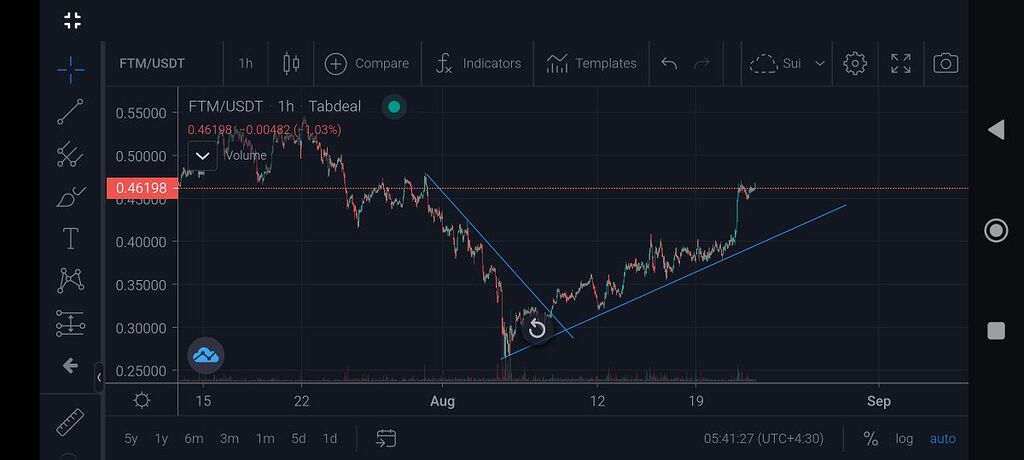Screen dimensions: 1024x460
Task: Open the 1h interval dropdown
Action: [x=245, y=64]
